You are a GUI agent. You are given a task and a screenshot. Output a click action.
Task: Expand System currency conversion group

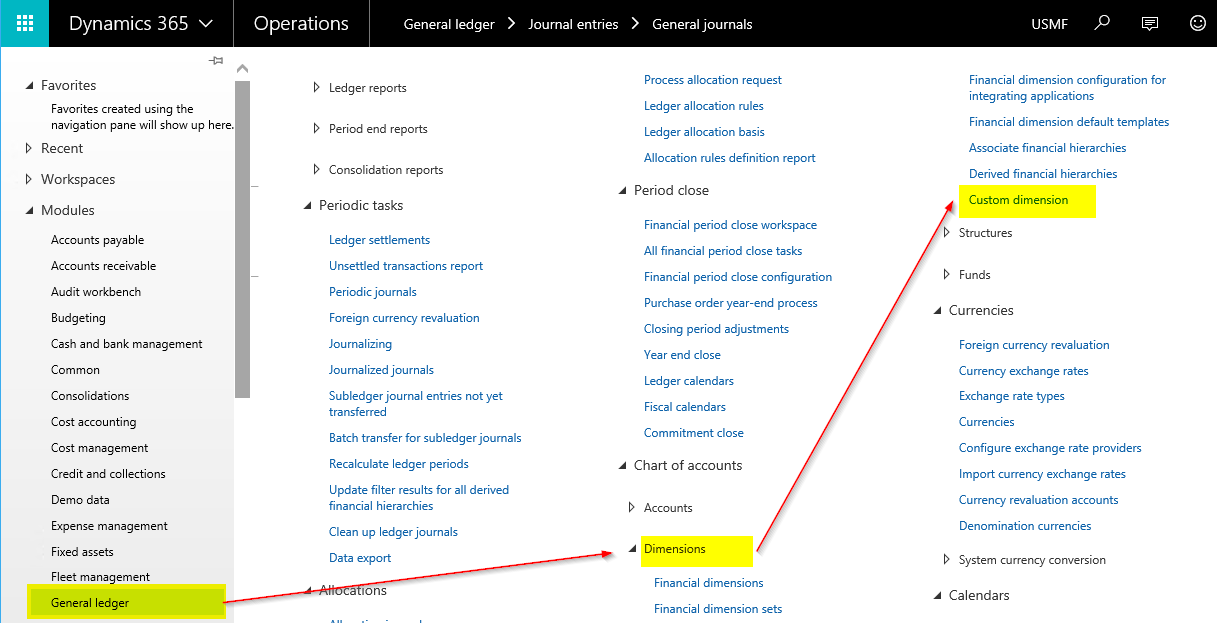[947, 560]
